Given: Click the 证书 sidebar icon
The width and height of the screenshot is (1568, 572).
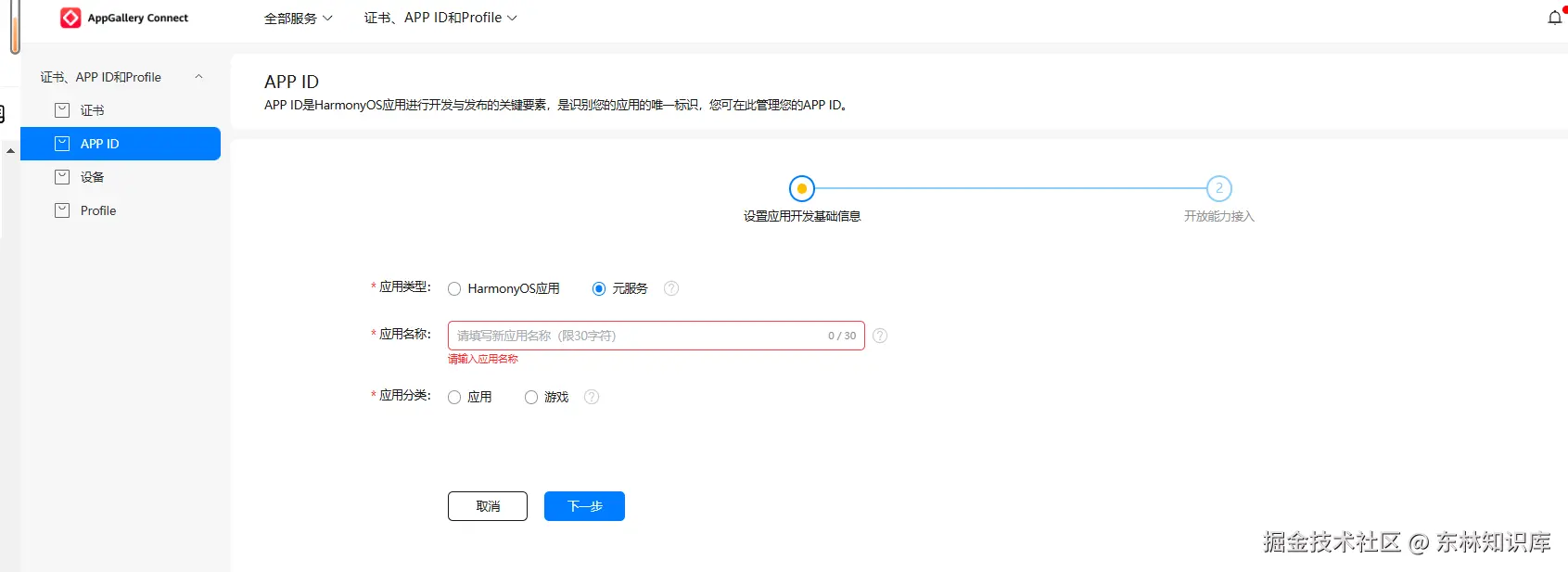Looking at the screenshot, I should (x=62, y=110).
